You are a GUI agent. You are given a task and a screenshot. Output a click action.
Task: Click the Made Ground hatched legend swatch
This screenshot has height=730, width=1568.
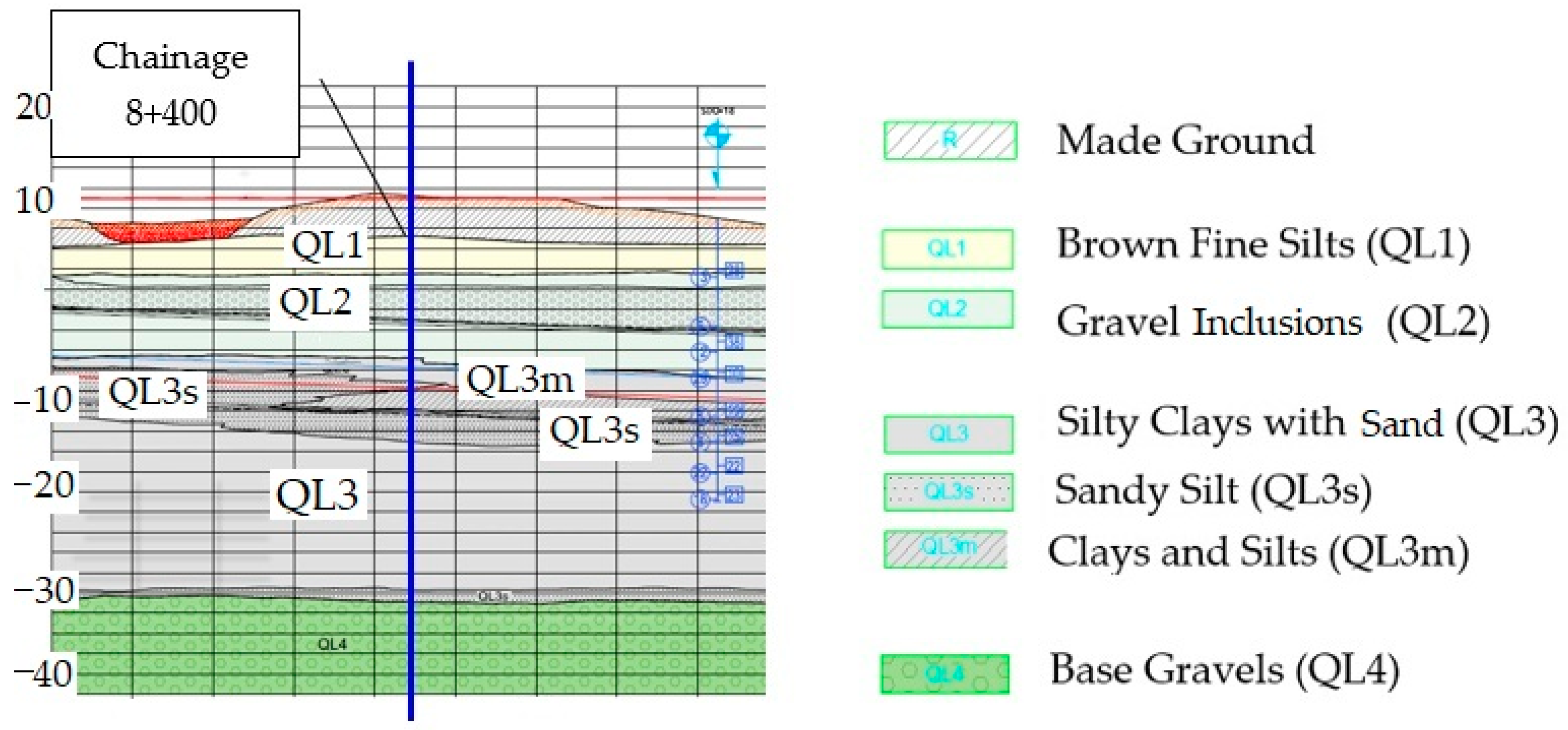(x=950, y=141)
